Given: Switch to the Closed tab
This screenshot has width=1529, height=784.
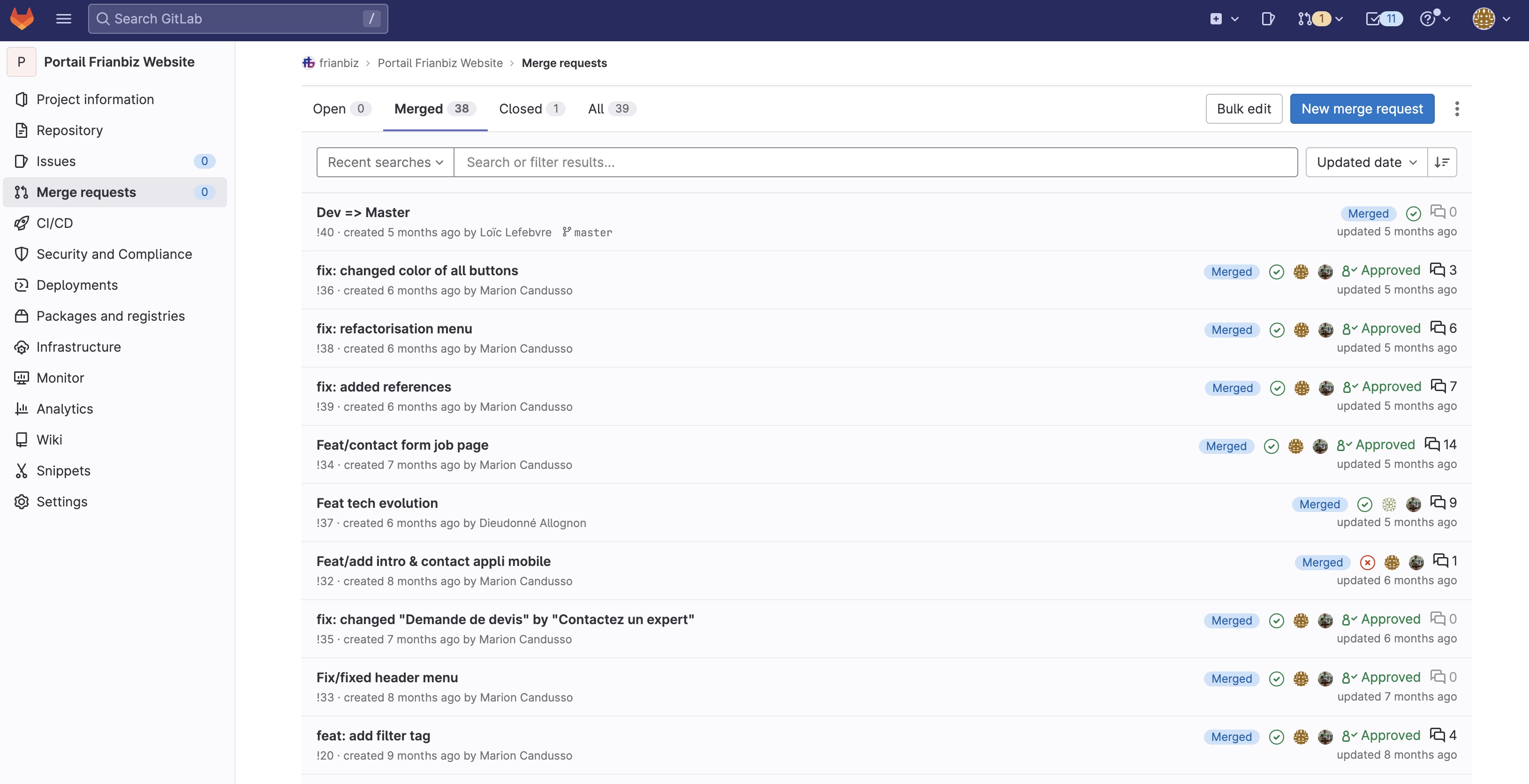Looking at the screenshot, I should pyautogui.click(x=520, y=109).
